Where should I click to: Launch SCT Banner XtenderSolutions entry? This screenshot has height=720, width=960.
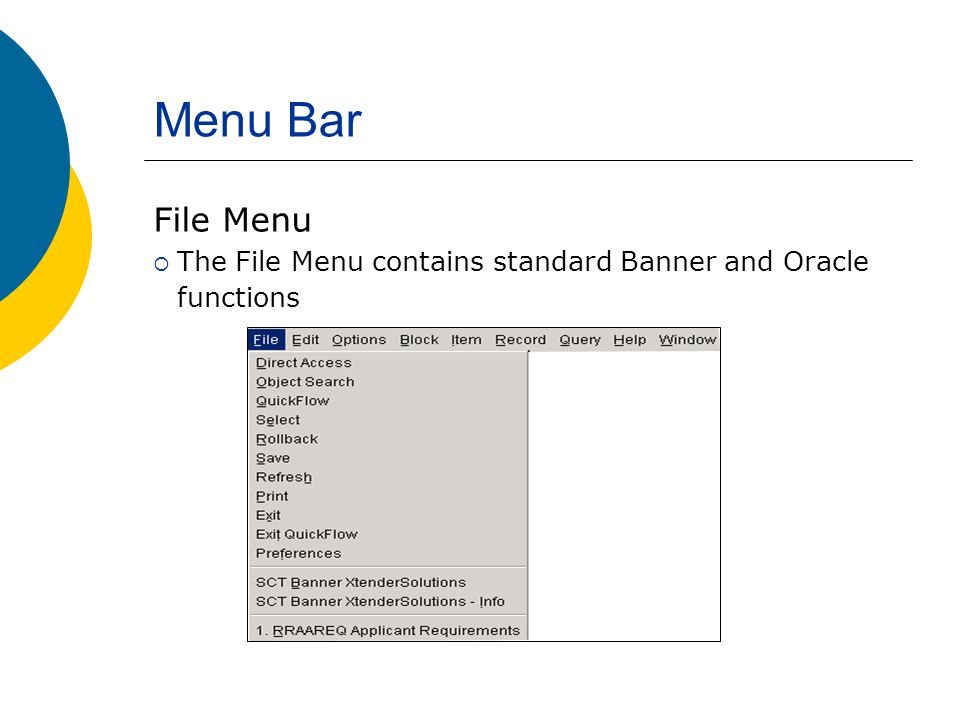click(x=388, y=582)
